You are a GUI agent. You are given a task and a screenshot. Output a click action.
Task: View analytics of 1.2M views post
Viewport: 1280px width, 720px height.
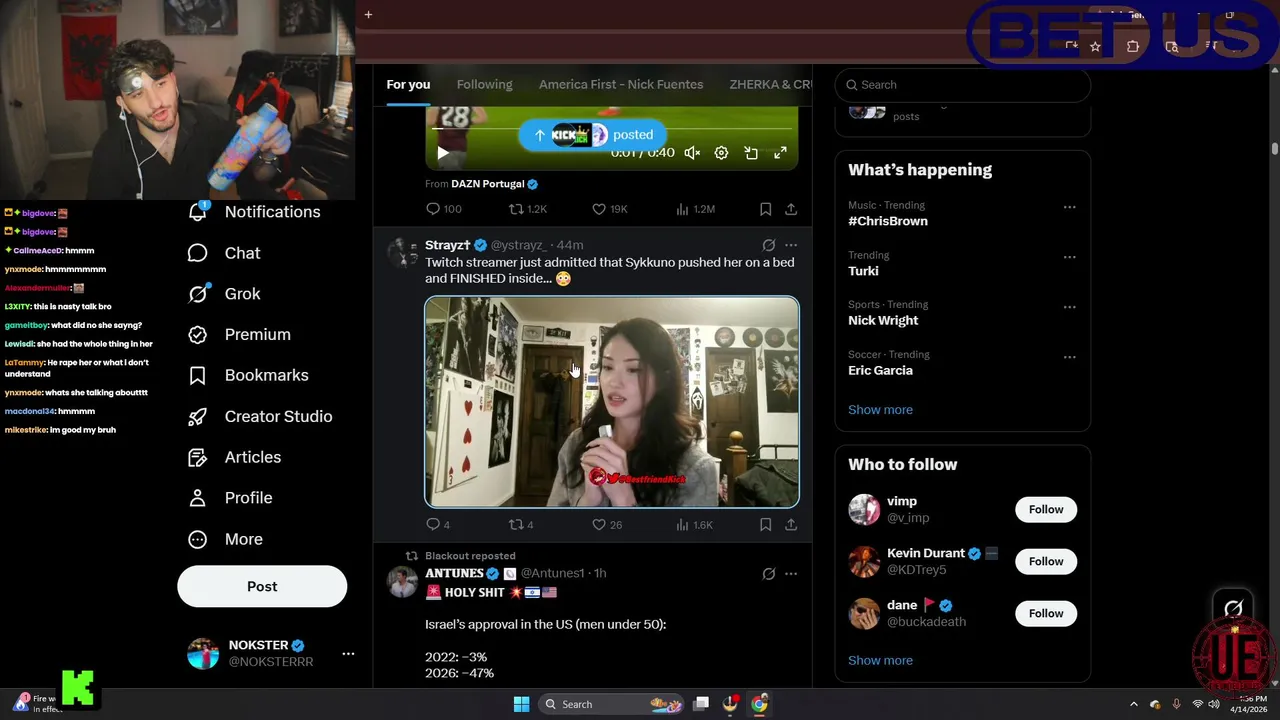pos(696,209)
